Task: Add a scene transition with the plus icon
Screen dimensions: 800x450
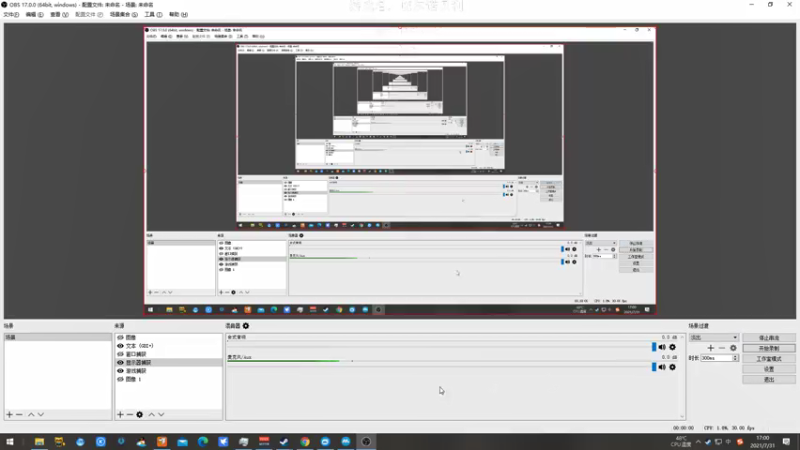Action: (711, 348)
